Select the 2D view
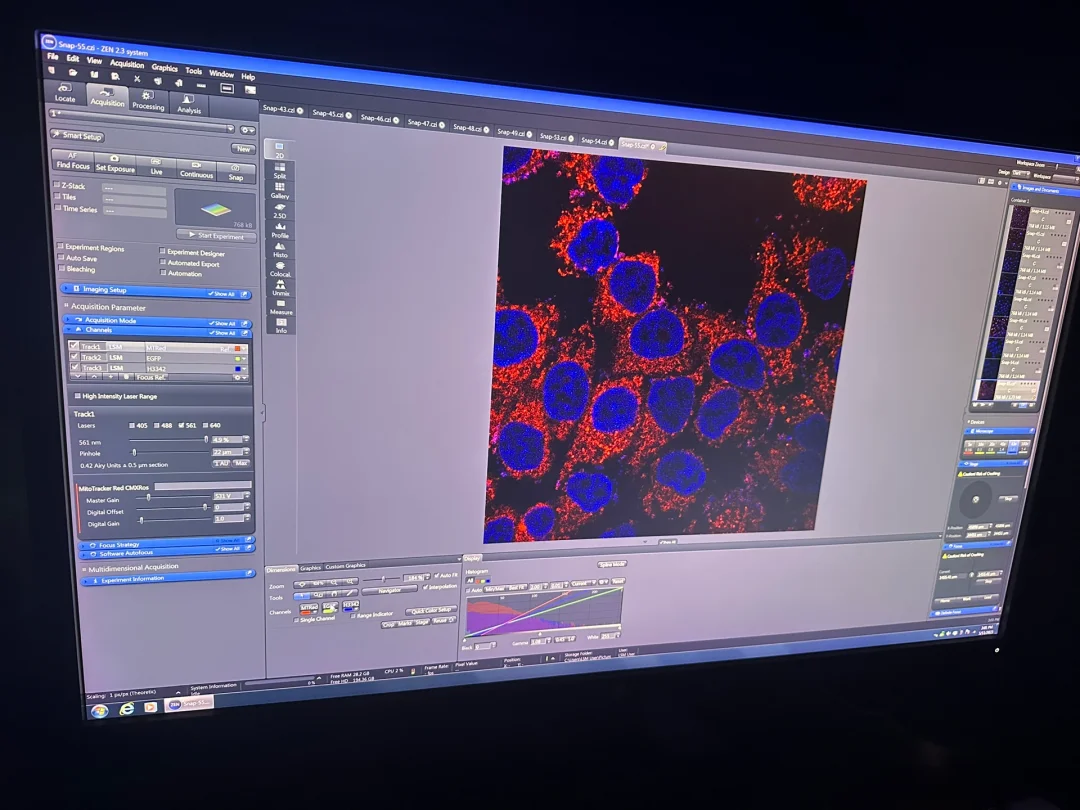 [x=279, y=150]
